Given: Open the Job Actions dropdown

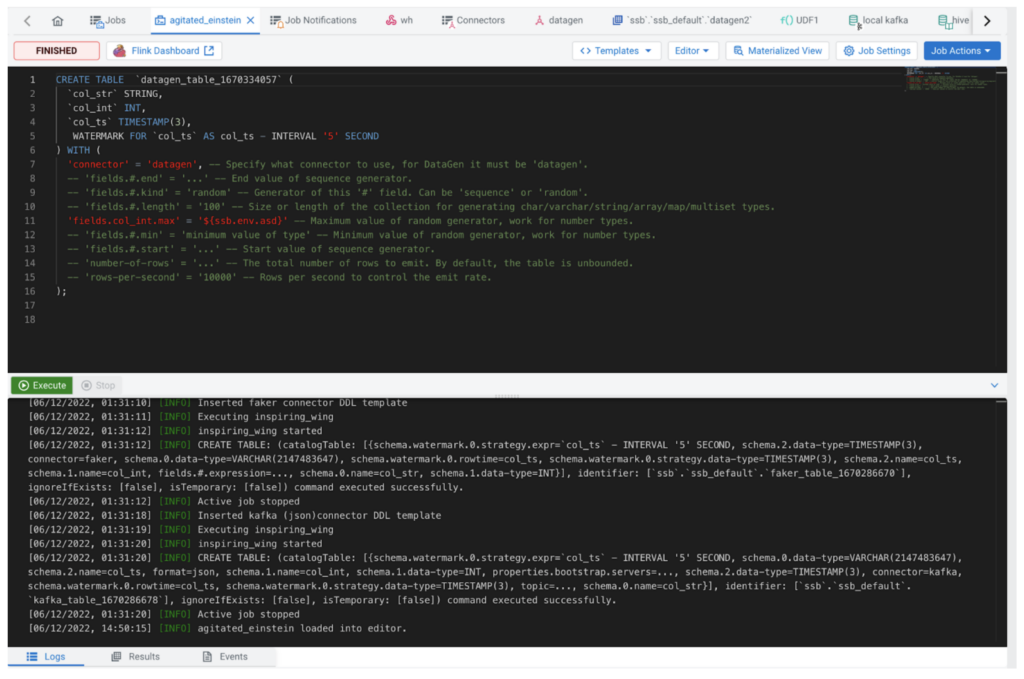Looking at the screenshot, I should [x=961, y=50].
